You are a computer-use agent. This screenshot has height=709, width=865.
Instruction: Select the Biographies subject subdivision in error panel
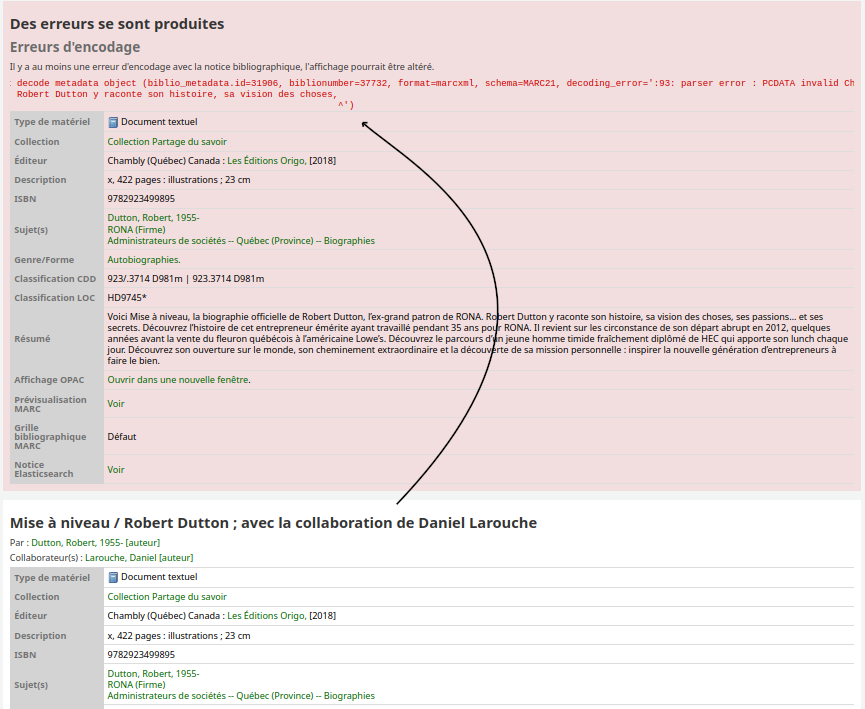click(x=349, y=241)
